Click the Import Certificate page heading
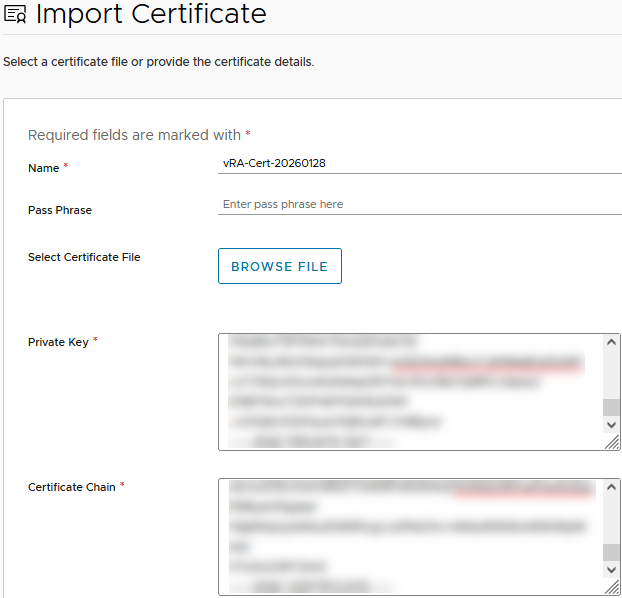622x598 pixels. (x=151, y=14)
